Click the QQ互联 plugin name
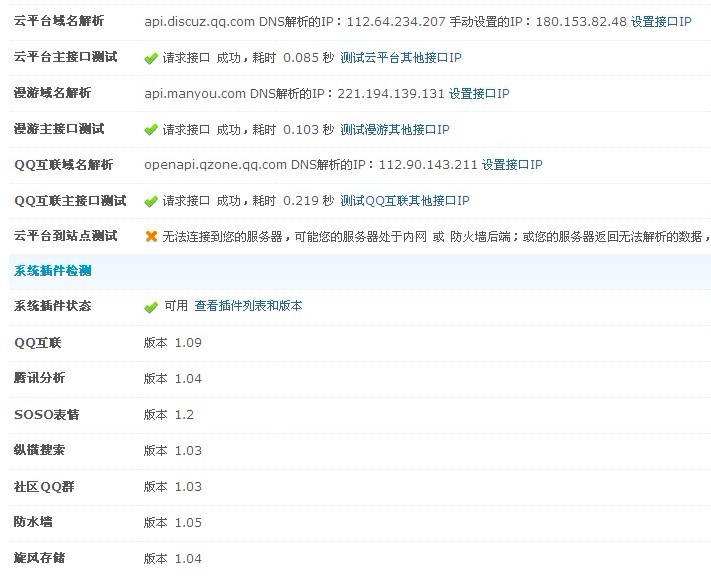 coord(38,343)
